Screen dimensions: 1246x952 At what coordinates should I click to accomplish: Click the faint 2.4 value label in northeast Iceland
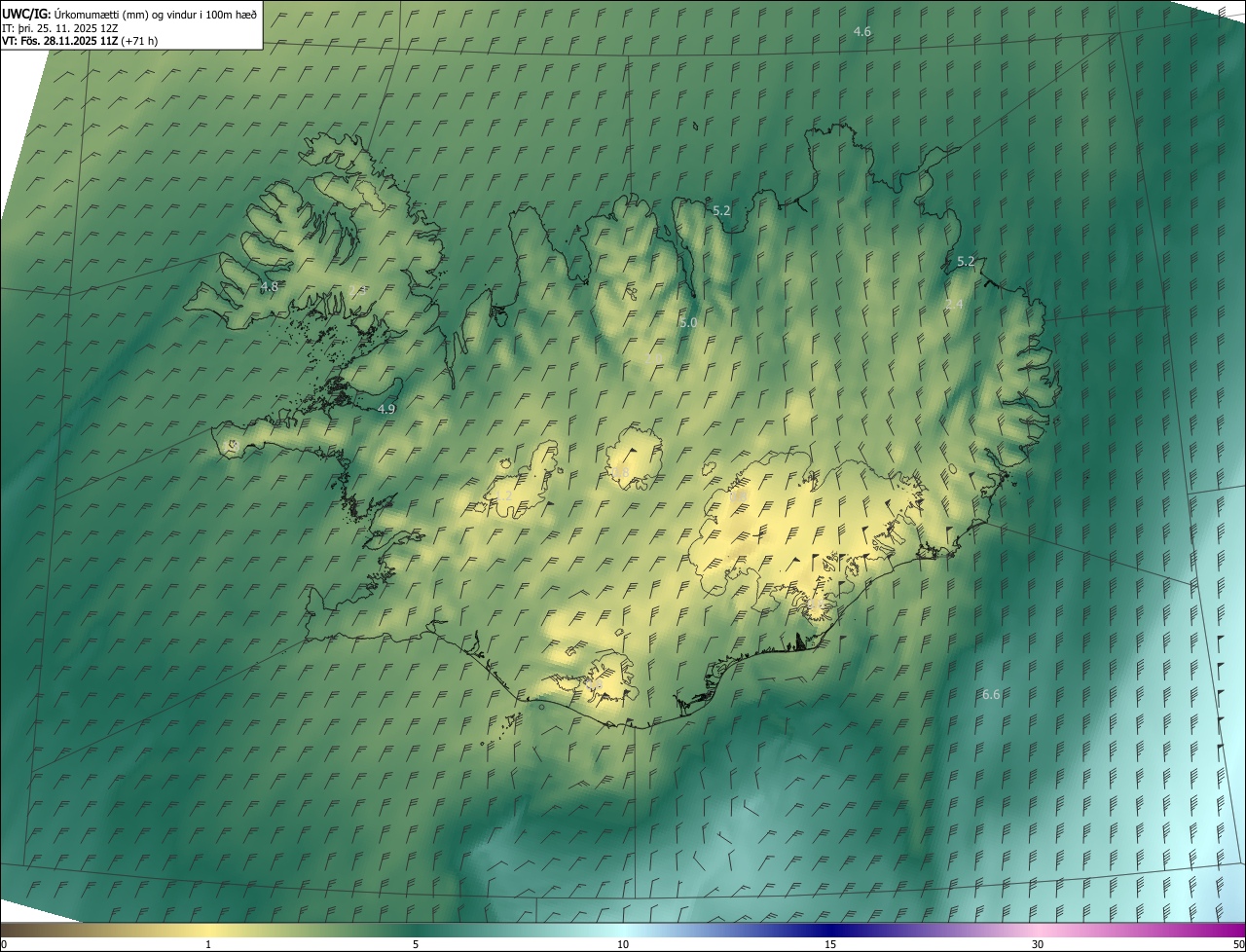(x=954, y=305)
